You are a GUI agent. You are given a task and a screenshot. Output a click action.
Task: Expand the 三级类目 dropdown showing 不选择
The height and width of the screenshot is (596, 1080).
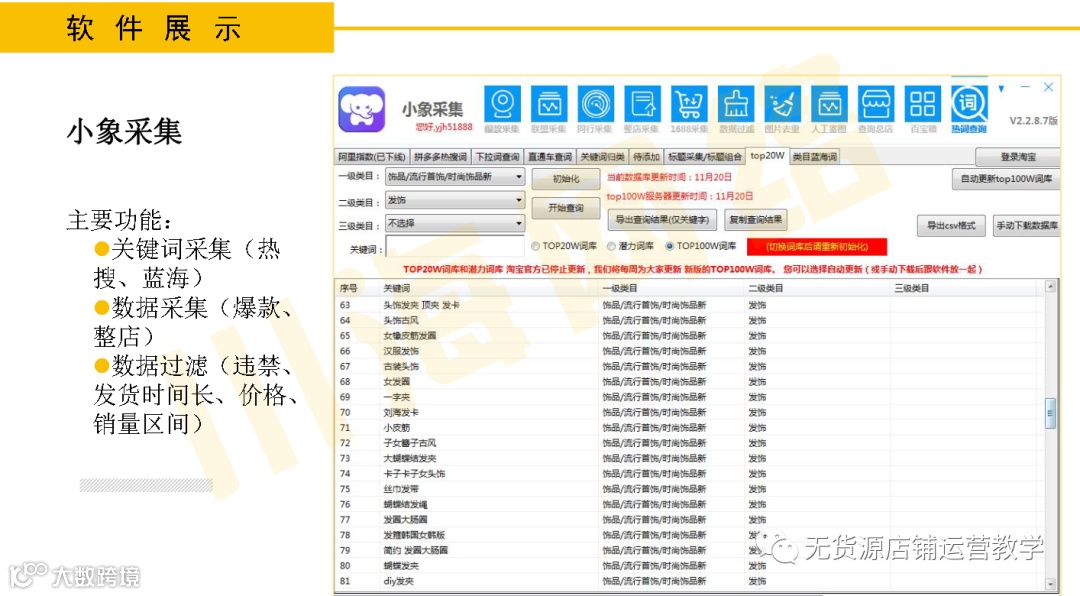[455, 223]
